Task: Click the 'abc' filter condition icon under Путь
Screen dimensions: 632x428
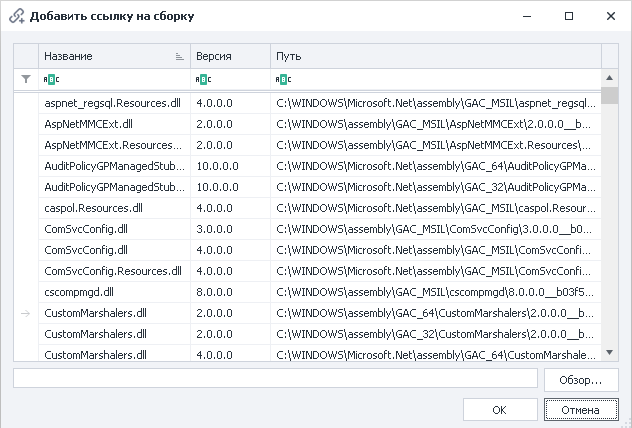Action: (x=283, y=79)
